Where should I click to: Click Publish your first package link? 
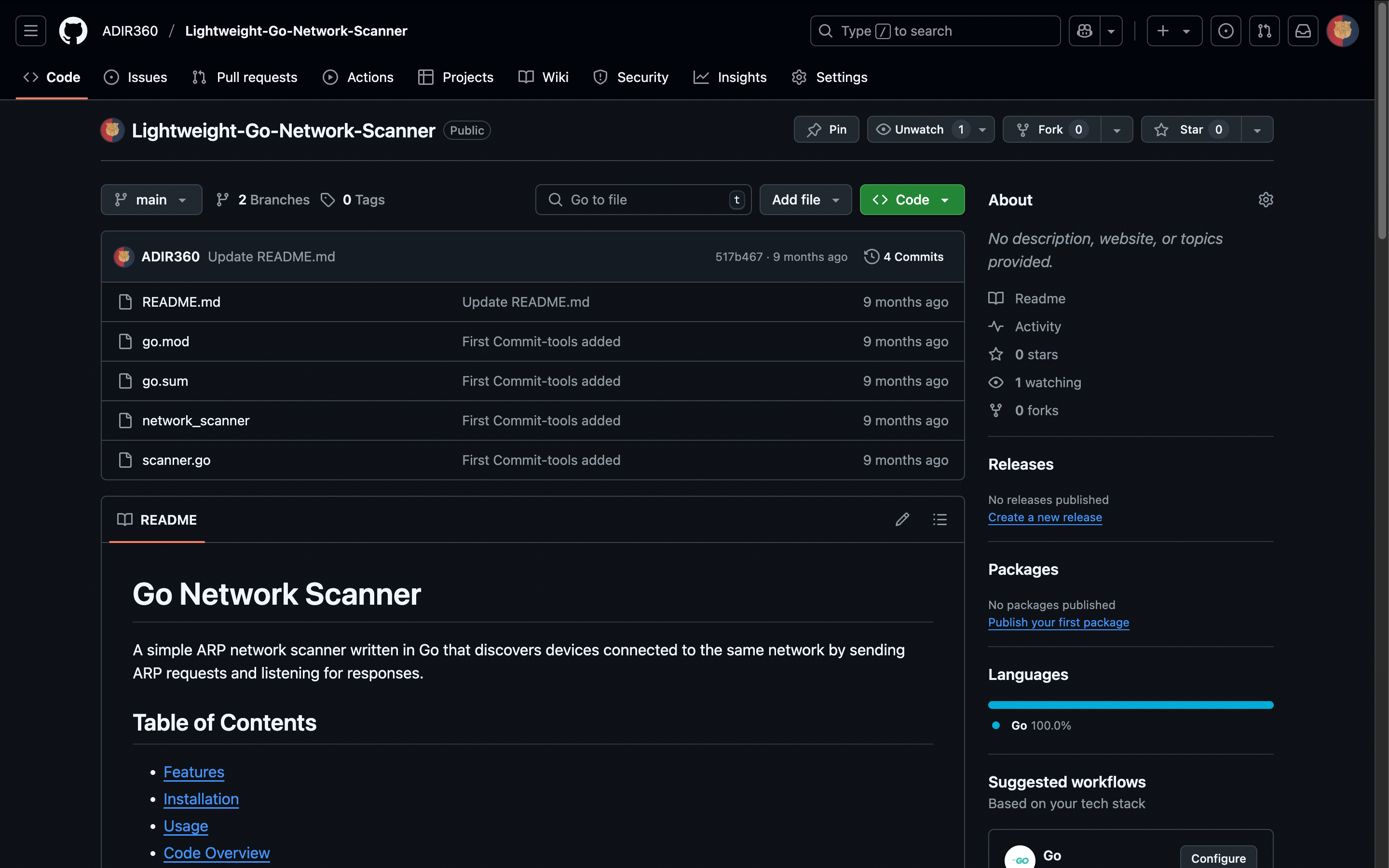click(1059, 622)
